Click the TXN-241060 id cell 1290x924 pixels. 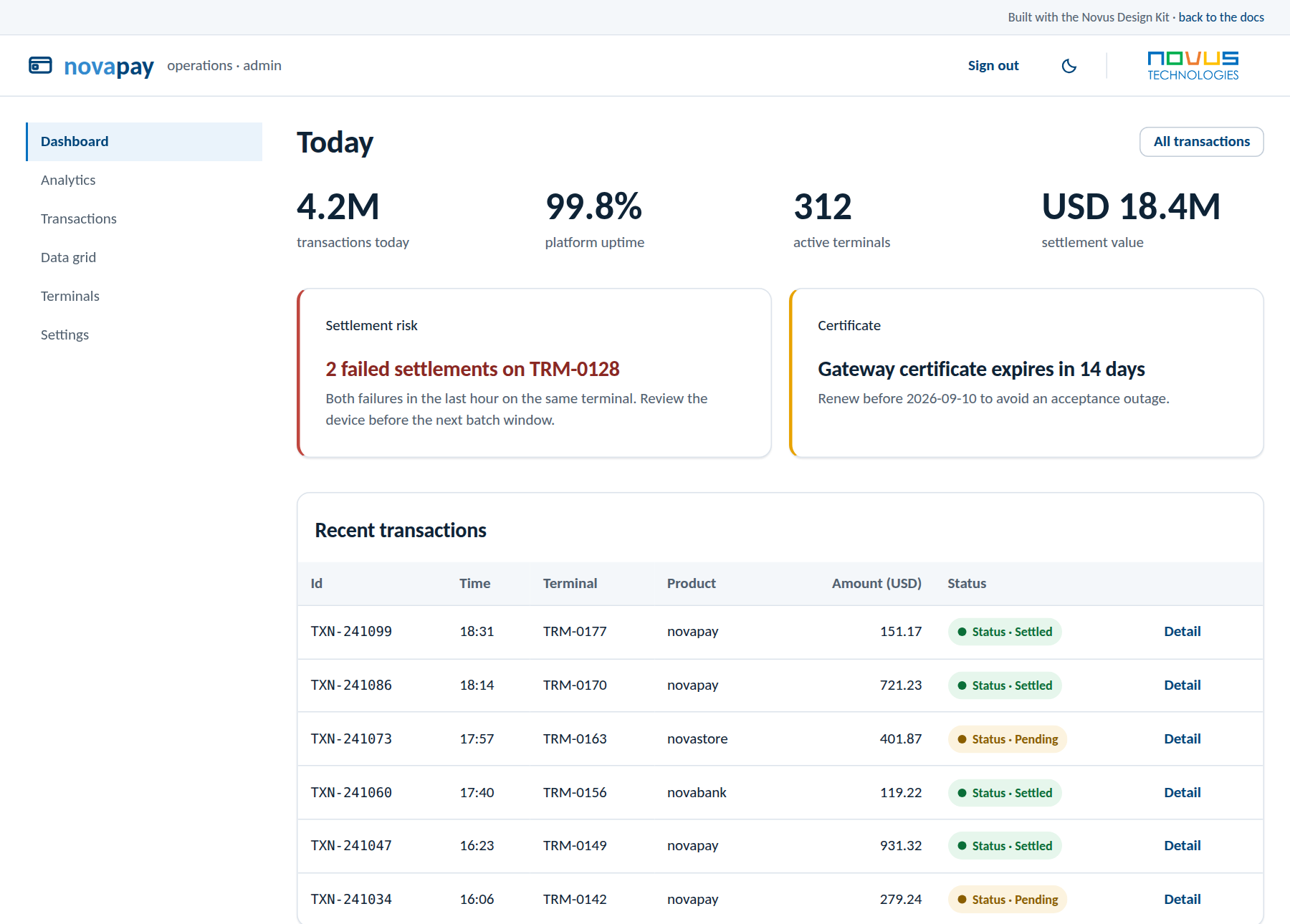[x=351, y=793]
